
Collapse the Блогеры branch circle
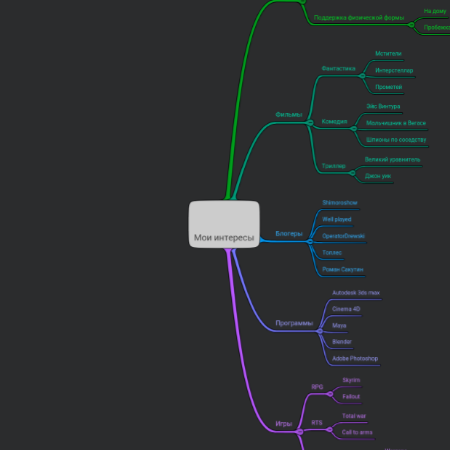tap(310, 241)
